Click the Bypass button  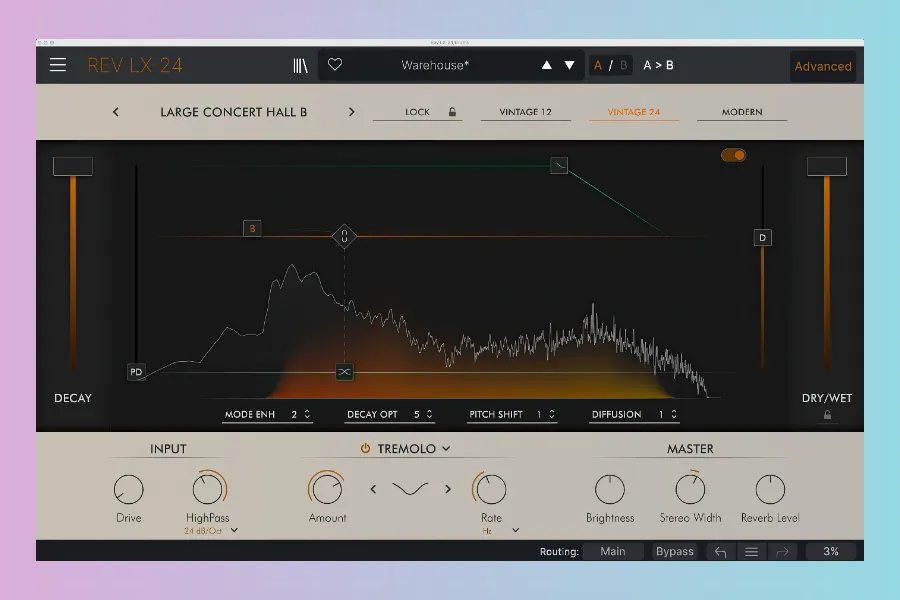[675, 551]
